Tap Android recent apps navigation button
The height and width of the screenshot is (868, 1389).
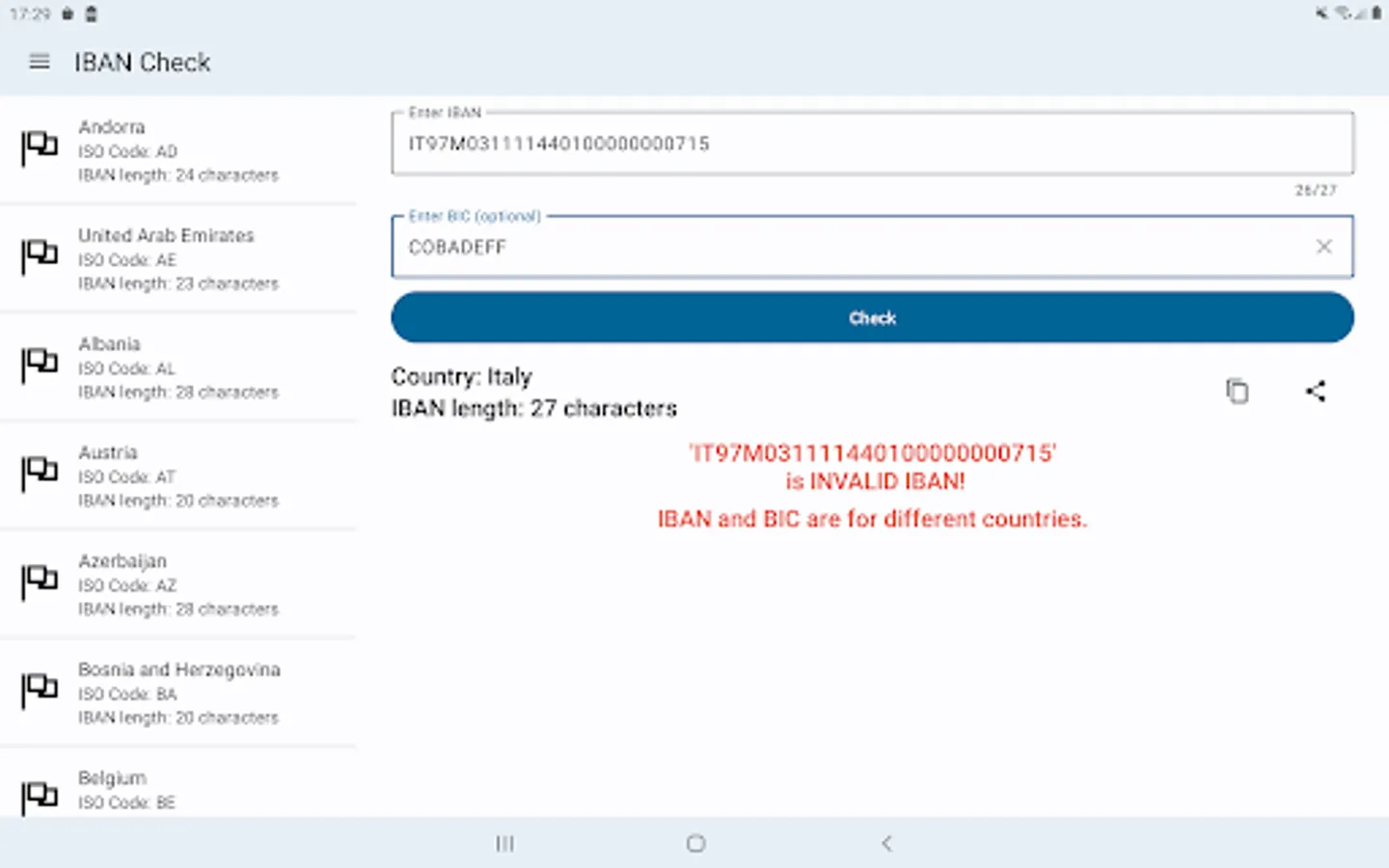pyautogui.click(x=504, y=844)
